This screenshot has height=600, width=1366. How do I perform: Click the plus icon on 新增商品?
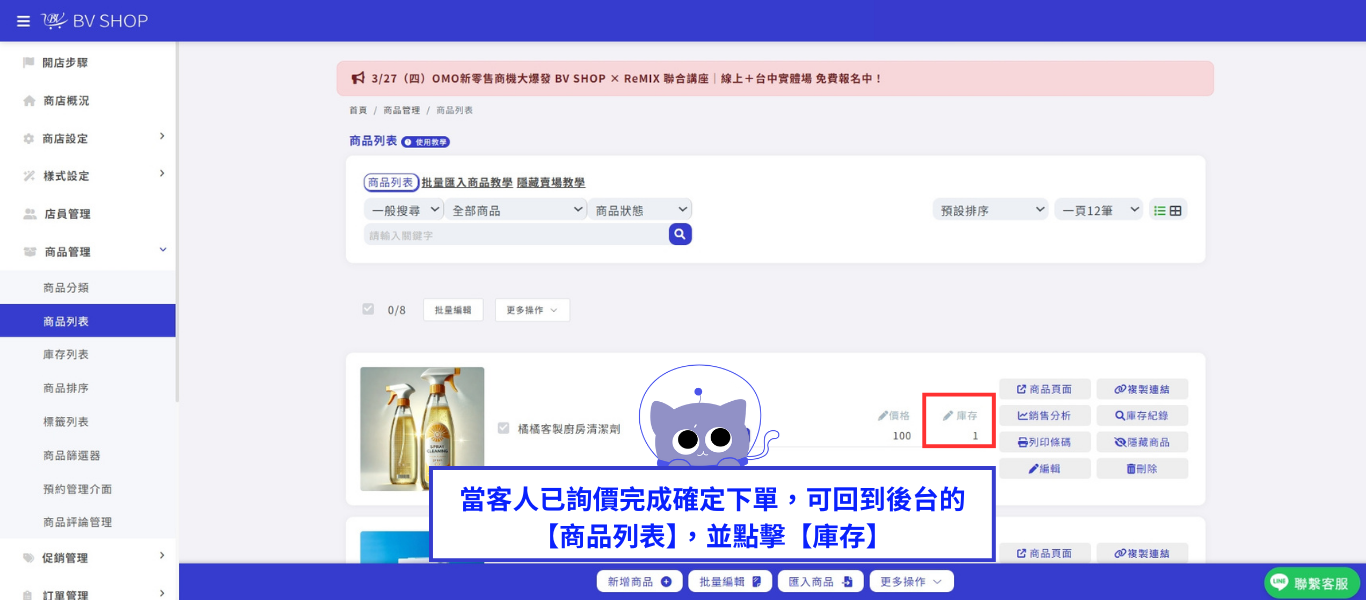[666, 582]
